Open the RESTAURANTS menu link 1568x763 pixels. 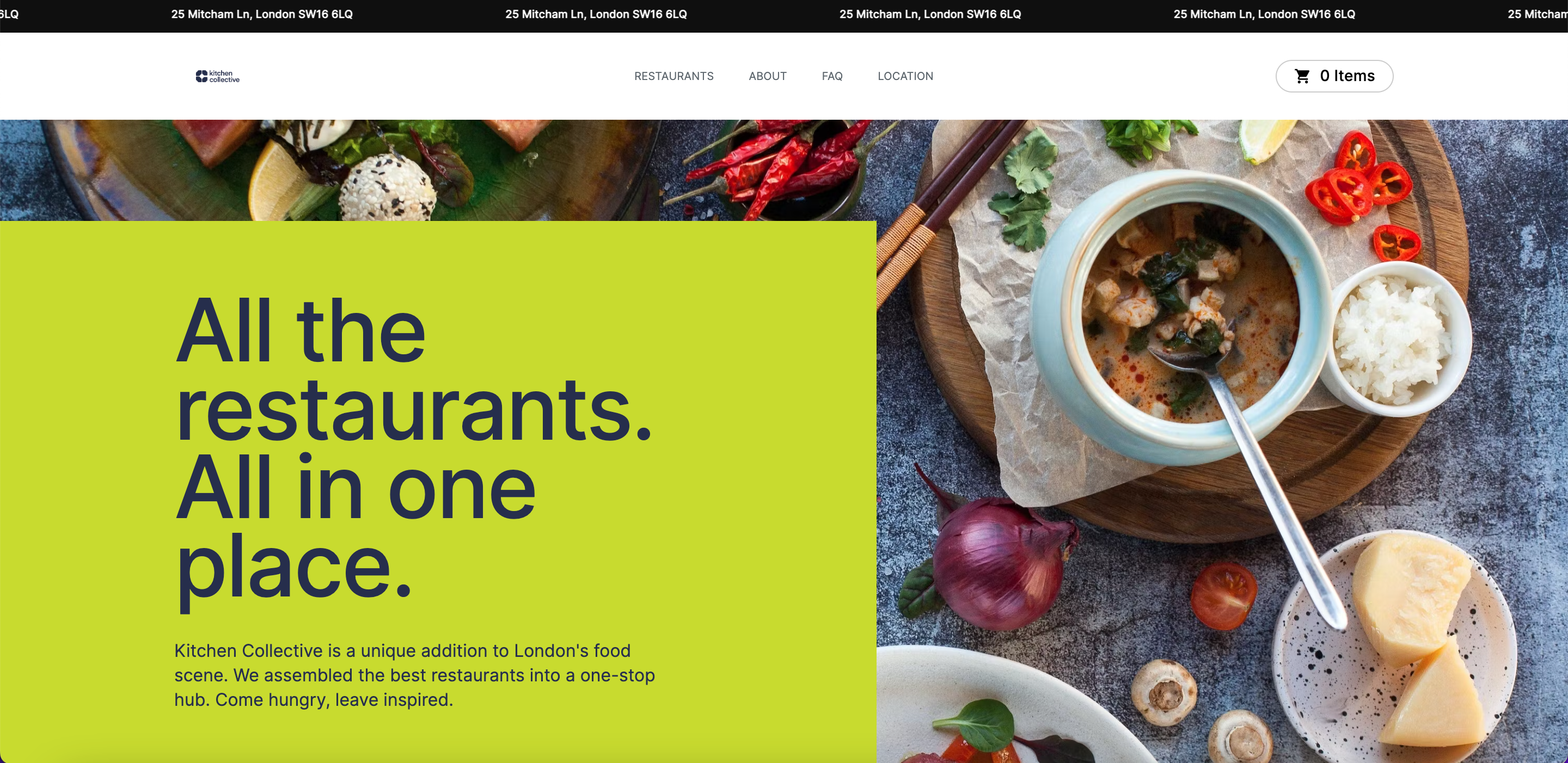(x=674, y=76)
